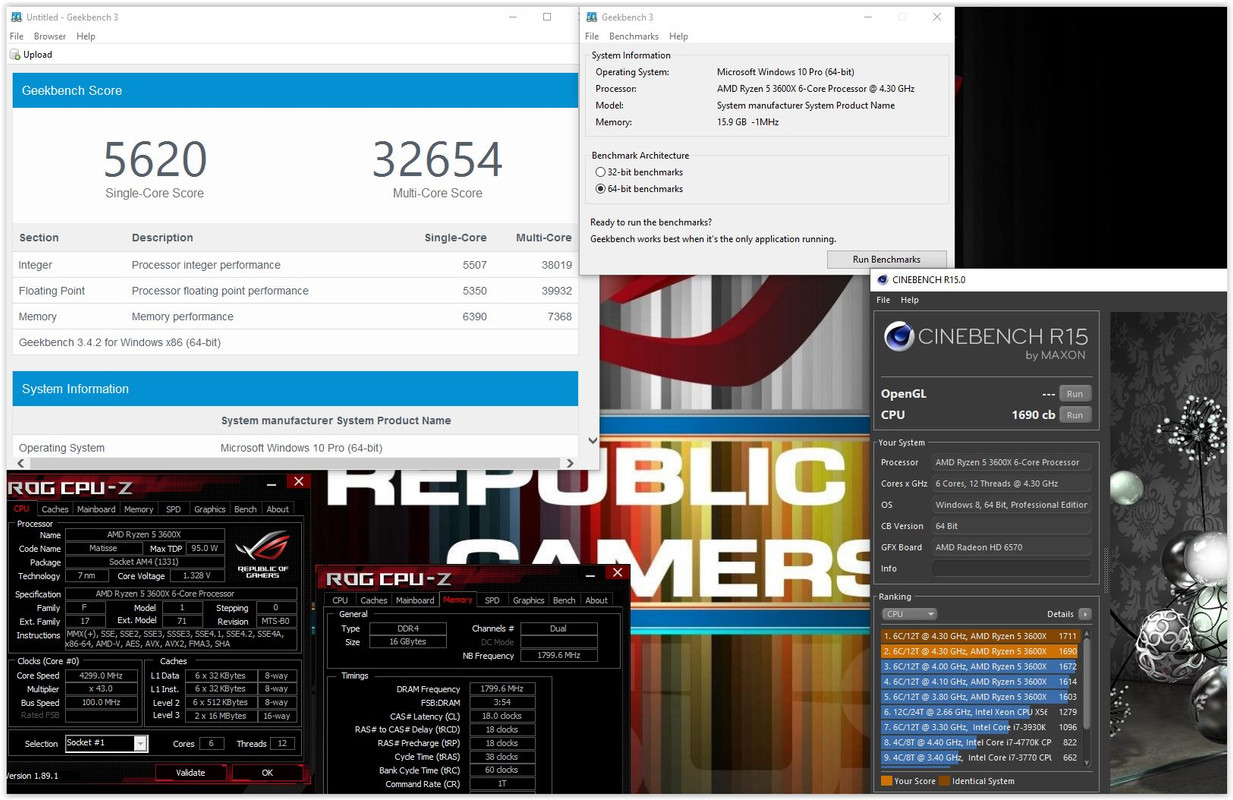Open Help menu in Geekbench 3 dialog
1233x800 pixels.
679,36
